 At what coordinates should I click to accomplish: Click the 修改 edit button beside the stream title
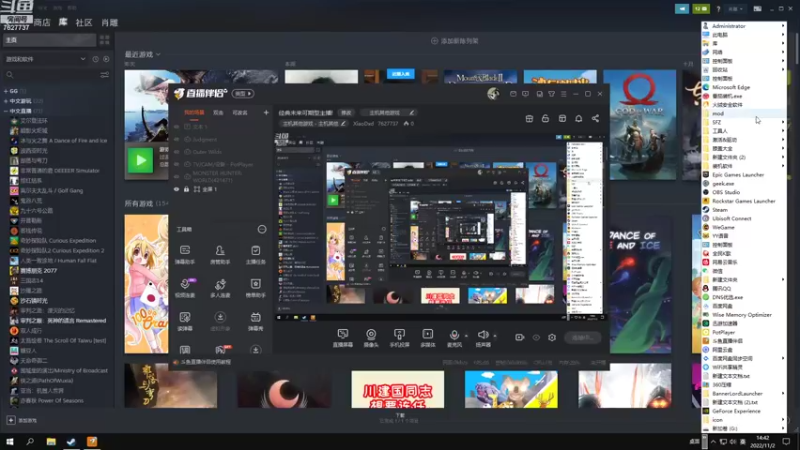pyautogui.click(x=346, y=112)
